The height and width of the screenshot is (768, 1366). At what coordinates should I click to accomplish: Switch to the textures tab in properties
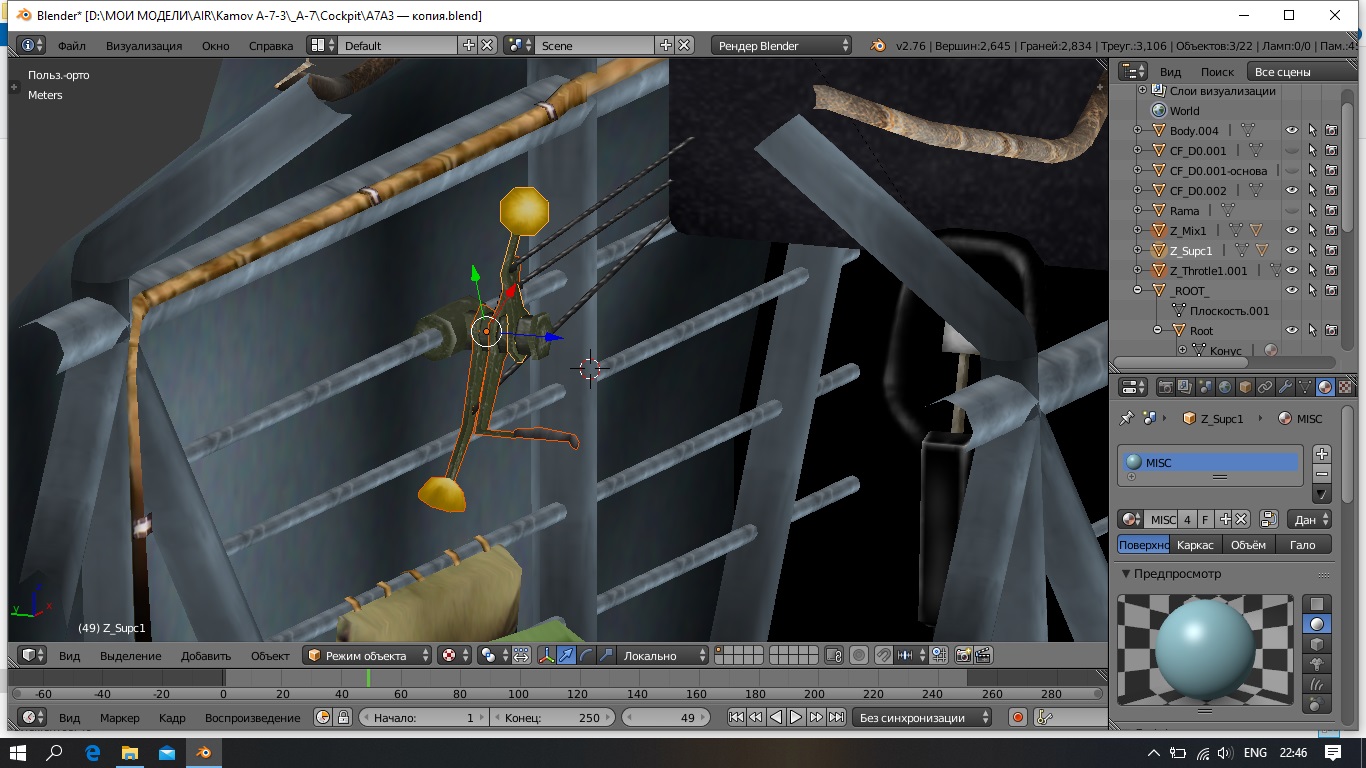(1345, 387)
